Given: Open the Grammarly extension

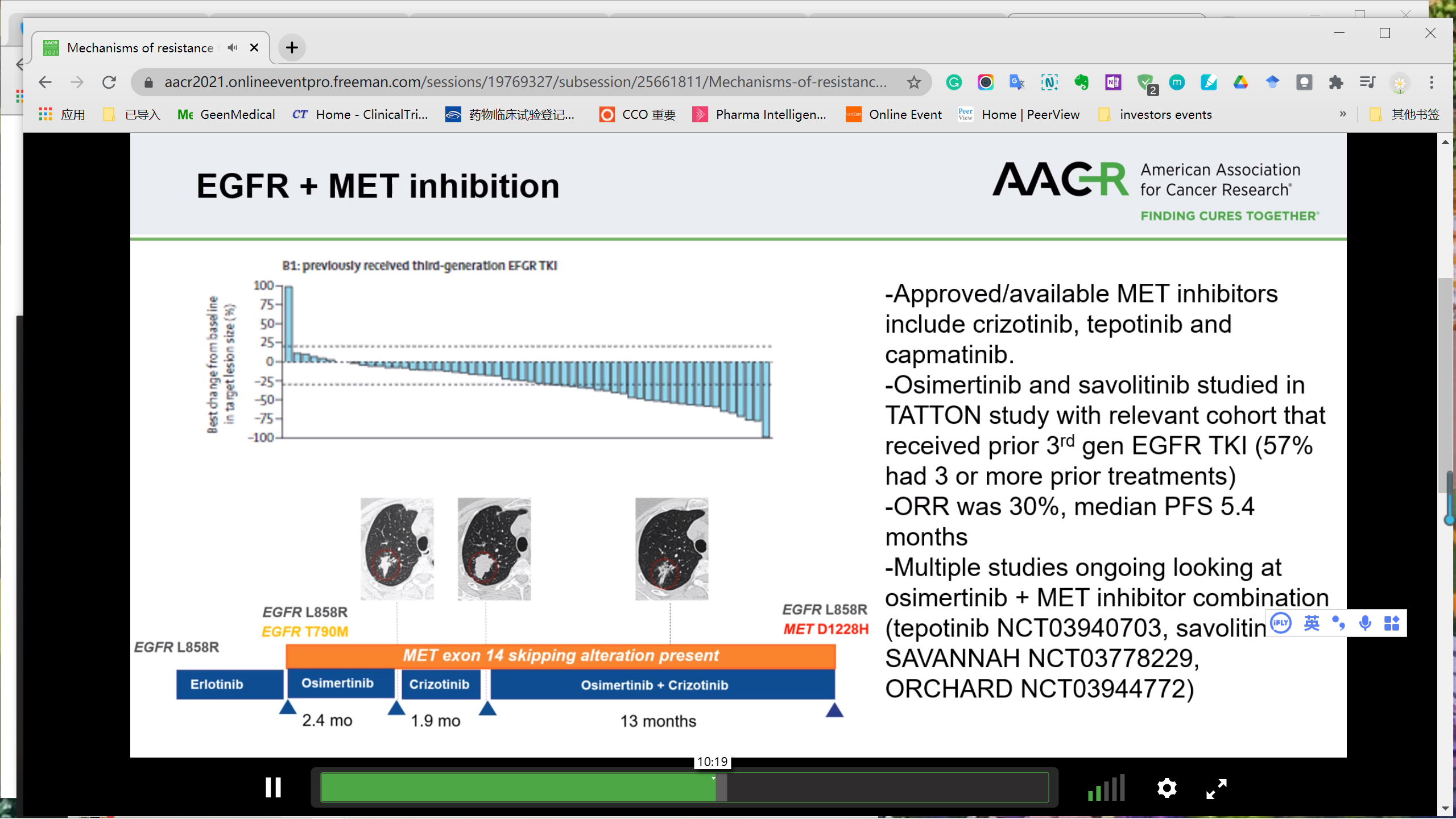Looking at the screenshot, I should coord(954,82).
